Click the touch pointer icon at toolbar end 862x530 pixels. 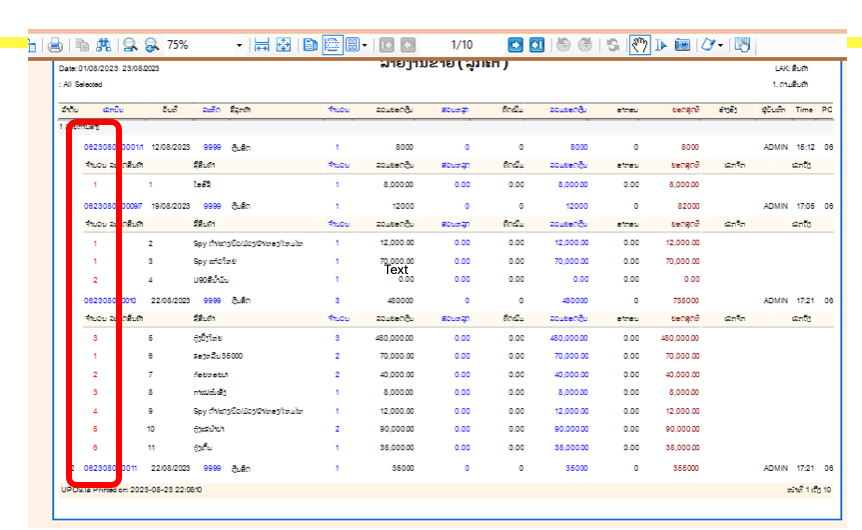pyautogui.click(x=742, y=45)
